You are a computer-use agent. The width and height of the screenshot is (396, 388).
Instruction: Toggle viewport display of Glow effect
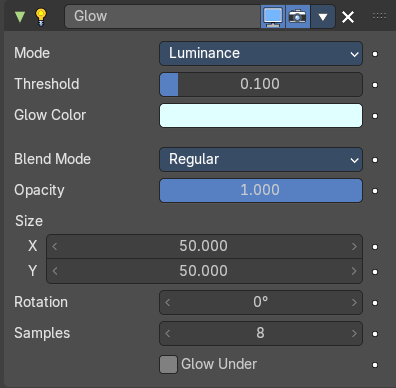click(x=273, y=16)
